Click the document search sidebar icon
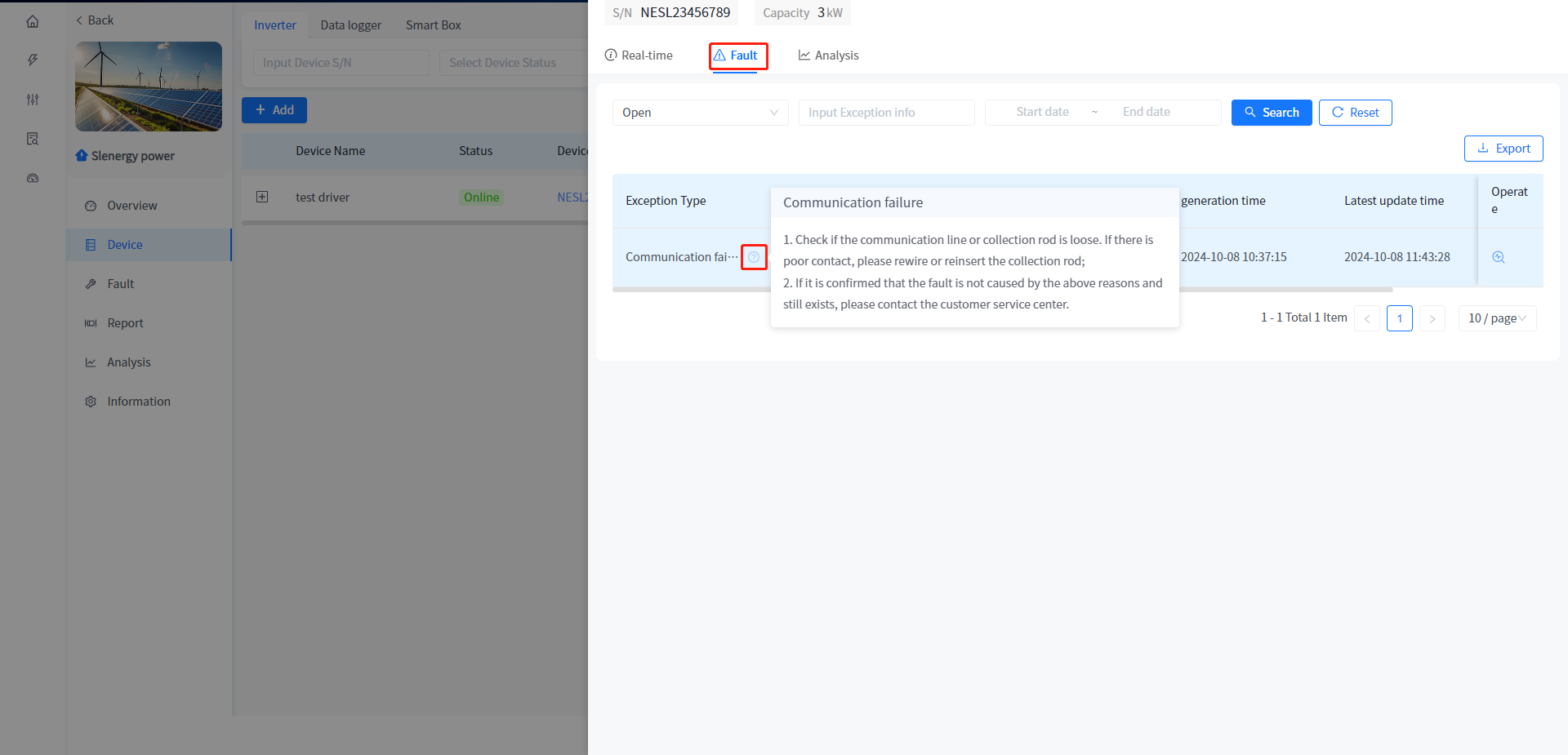 point(33,139)
